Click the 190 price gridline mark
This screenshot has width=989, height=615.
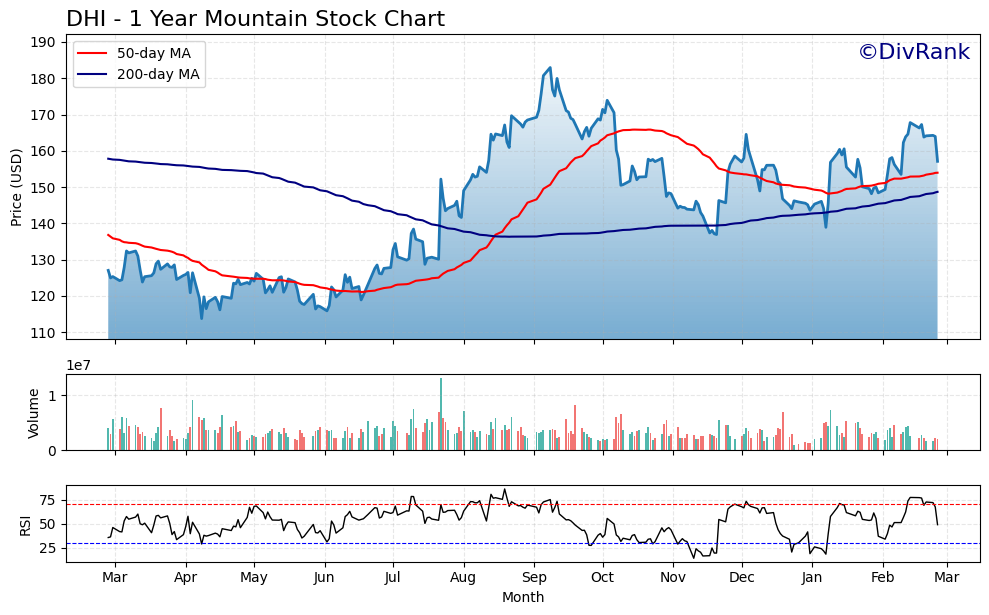[x=45, y=41]
